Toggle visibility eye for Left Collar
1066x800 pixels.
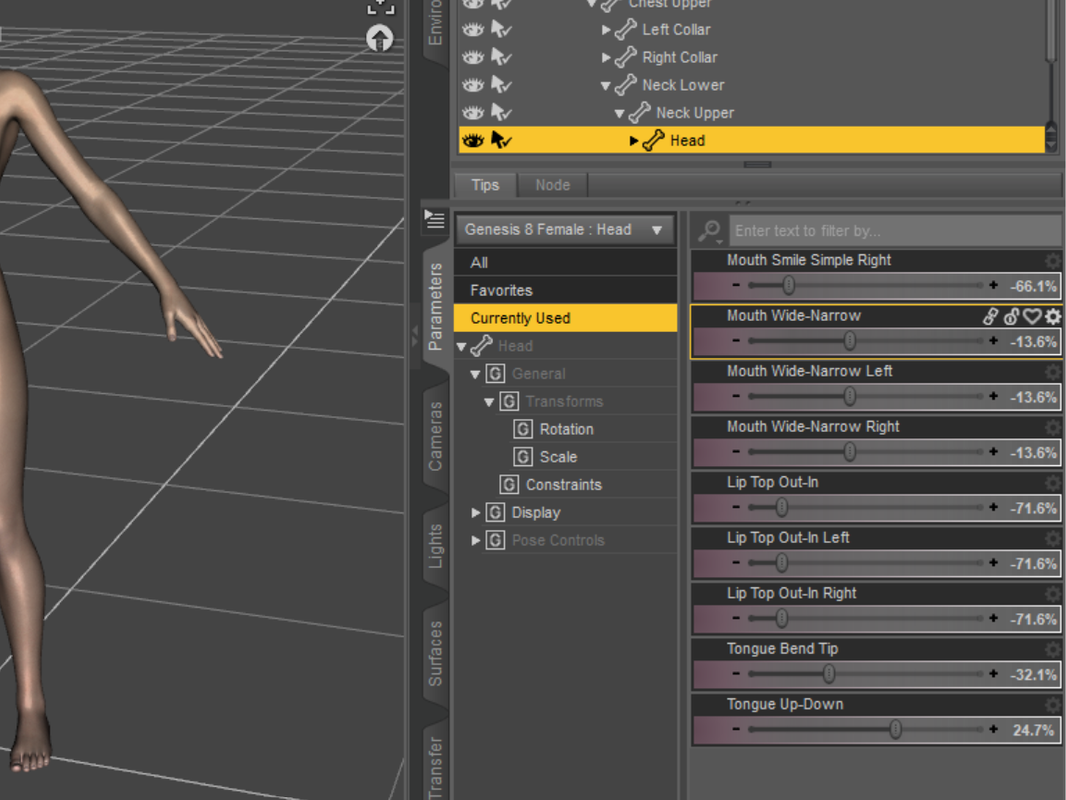473,29
